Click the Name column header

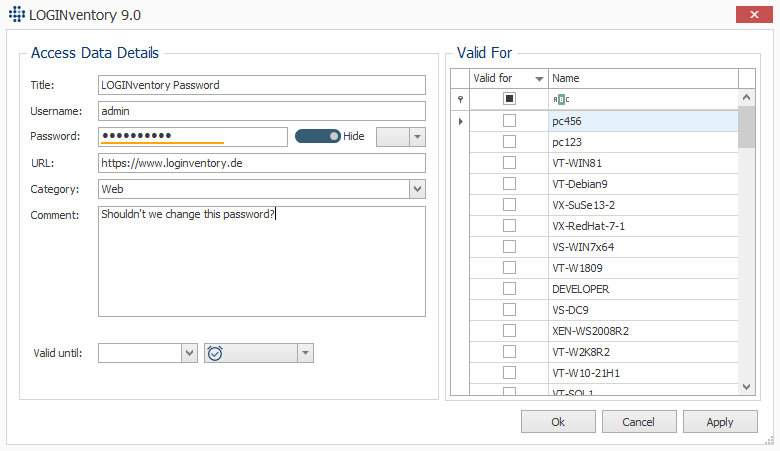pos(643,79)
